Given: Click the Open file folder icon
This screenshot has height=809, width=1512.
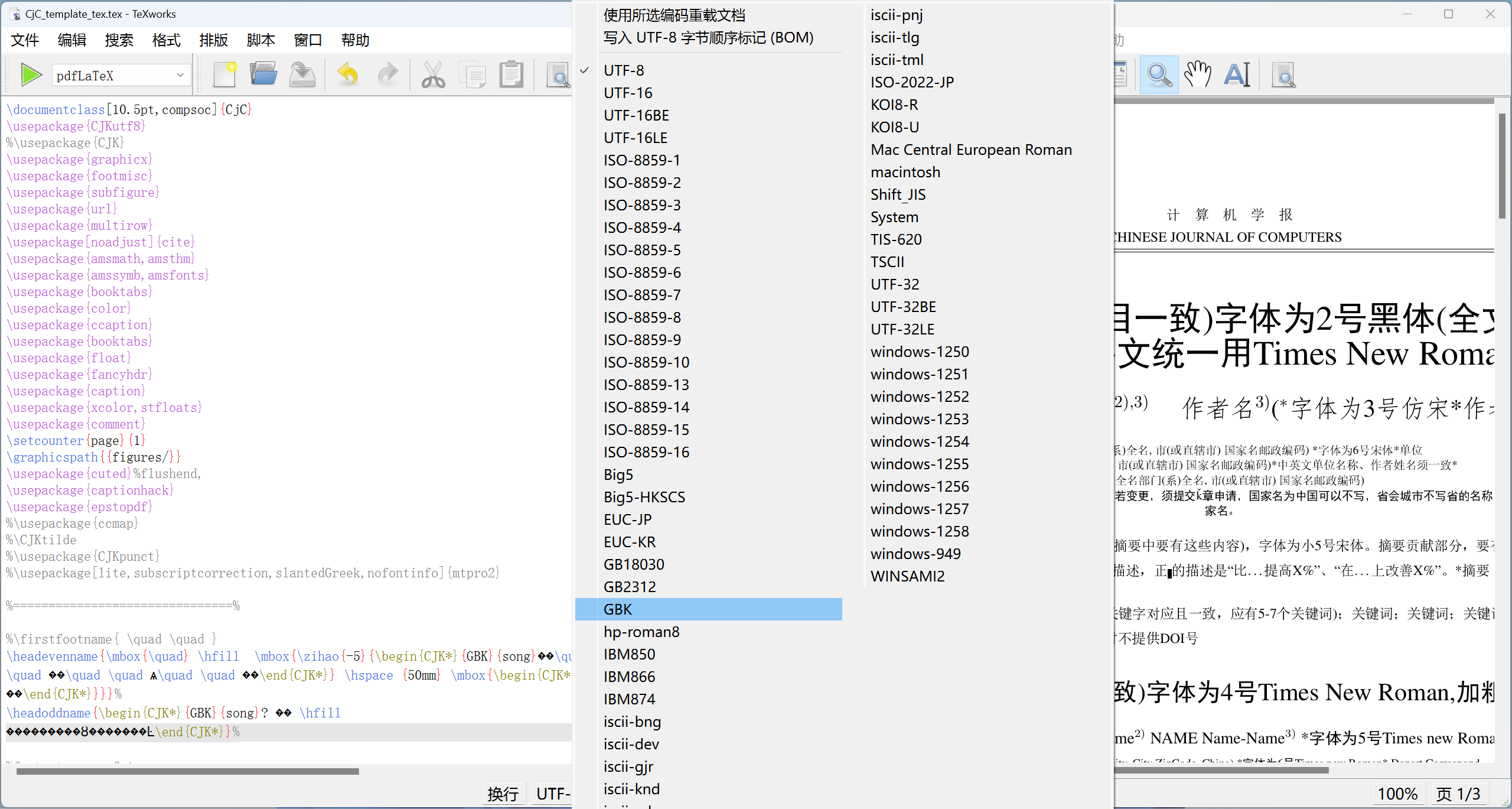Looking at the screenshot, I should pyautogui.click(x=263, y=75).
